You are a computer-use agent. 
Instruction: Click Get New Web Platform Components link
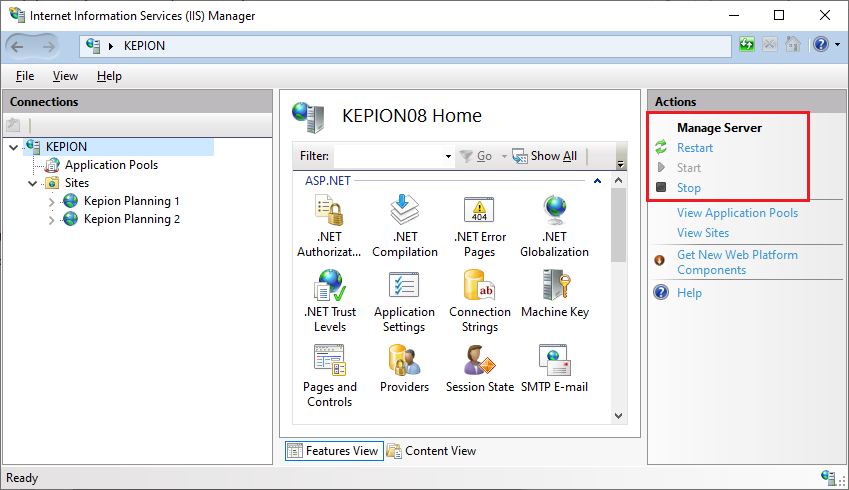(737, 262)
